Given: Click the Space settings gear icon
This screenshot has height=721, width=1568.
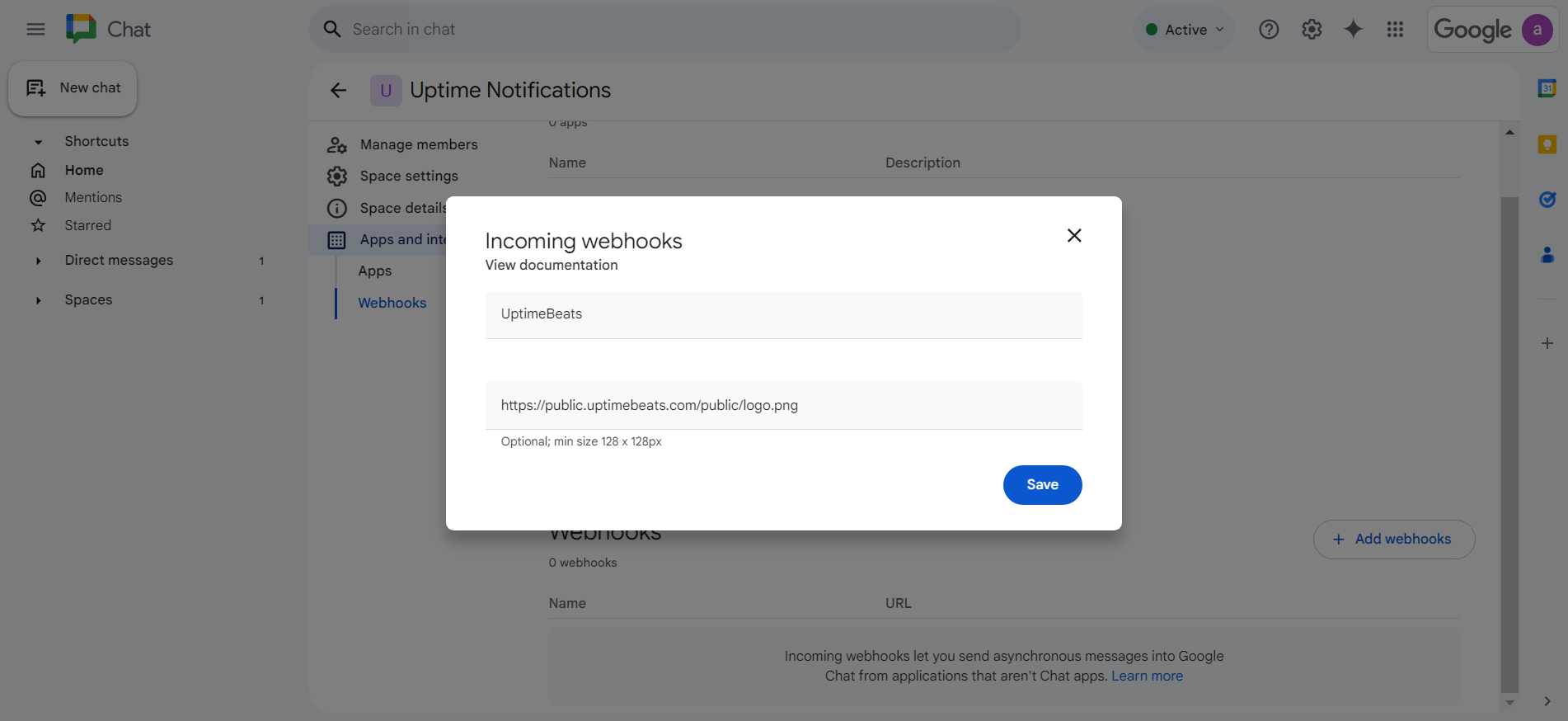Looking at the screenshot, I should (x=336, y=176).
